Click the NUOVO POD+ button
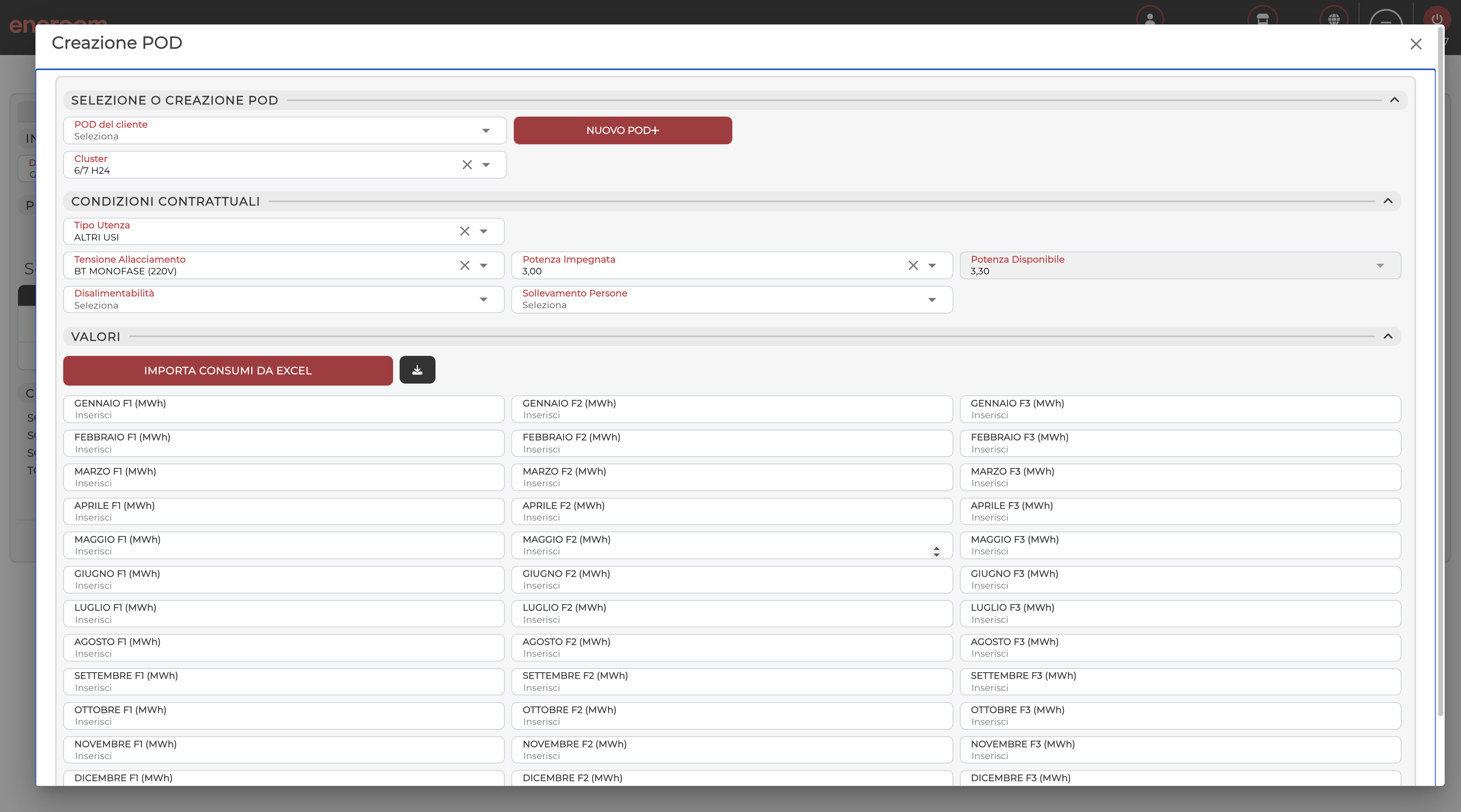Screen dimensions: 1461x812 tap(622, 130)
